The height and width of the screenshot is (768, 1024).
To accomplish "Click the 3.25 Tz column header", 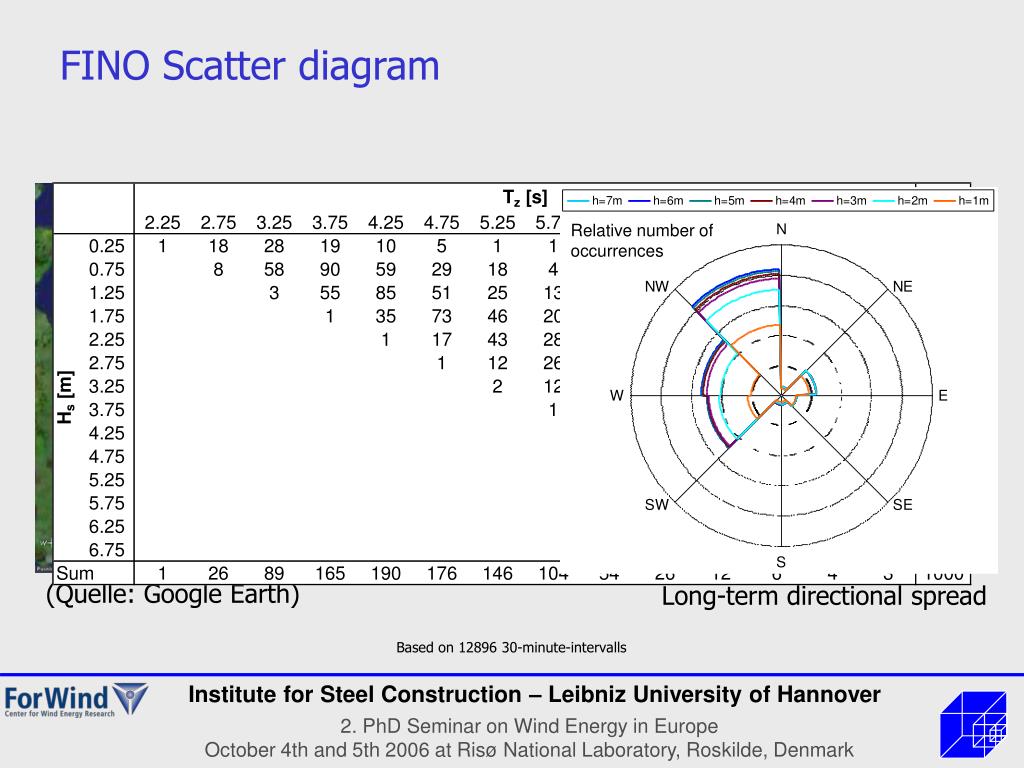I will [x=274, y=223].
